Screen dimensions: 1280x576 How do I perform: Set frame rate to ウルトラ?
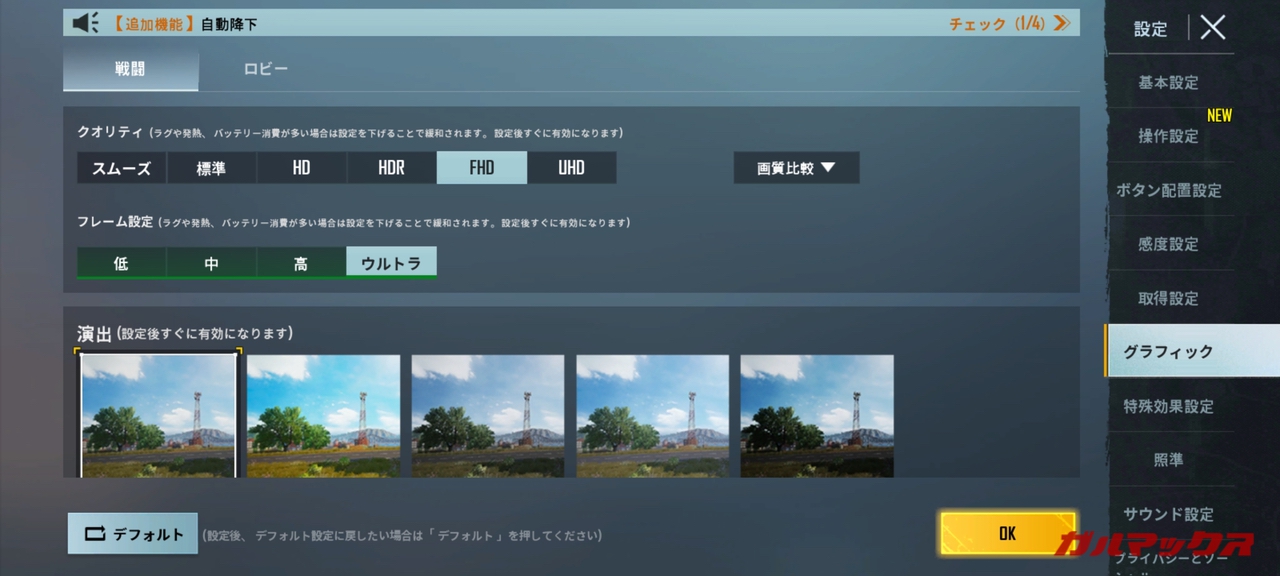tap(391, 264)
